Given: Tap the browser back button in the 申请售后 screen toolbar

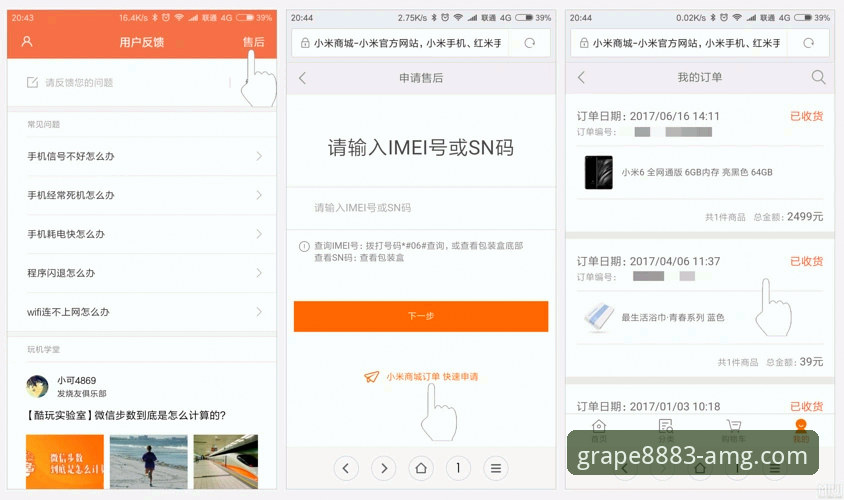Looking at the screenshot, I should [346, 468].
